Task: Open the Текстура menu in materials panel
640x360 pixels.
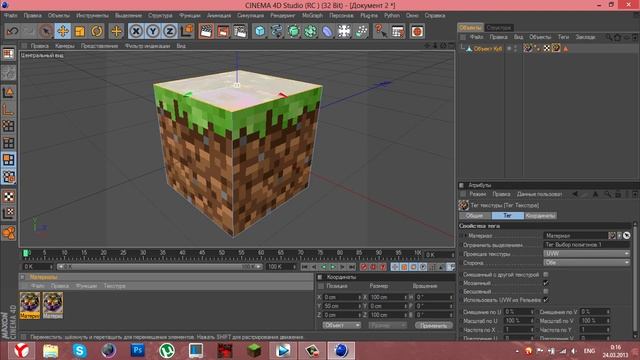Action: (x=114, y=286)
